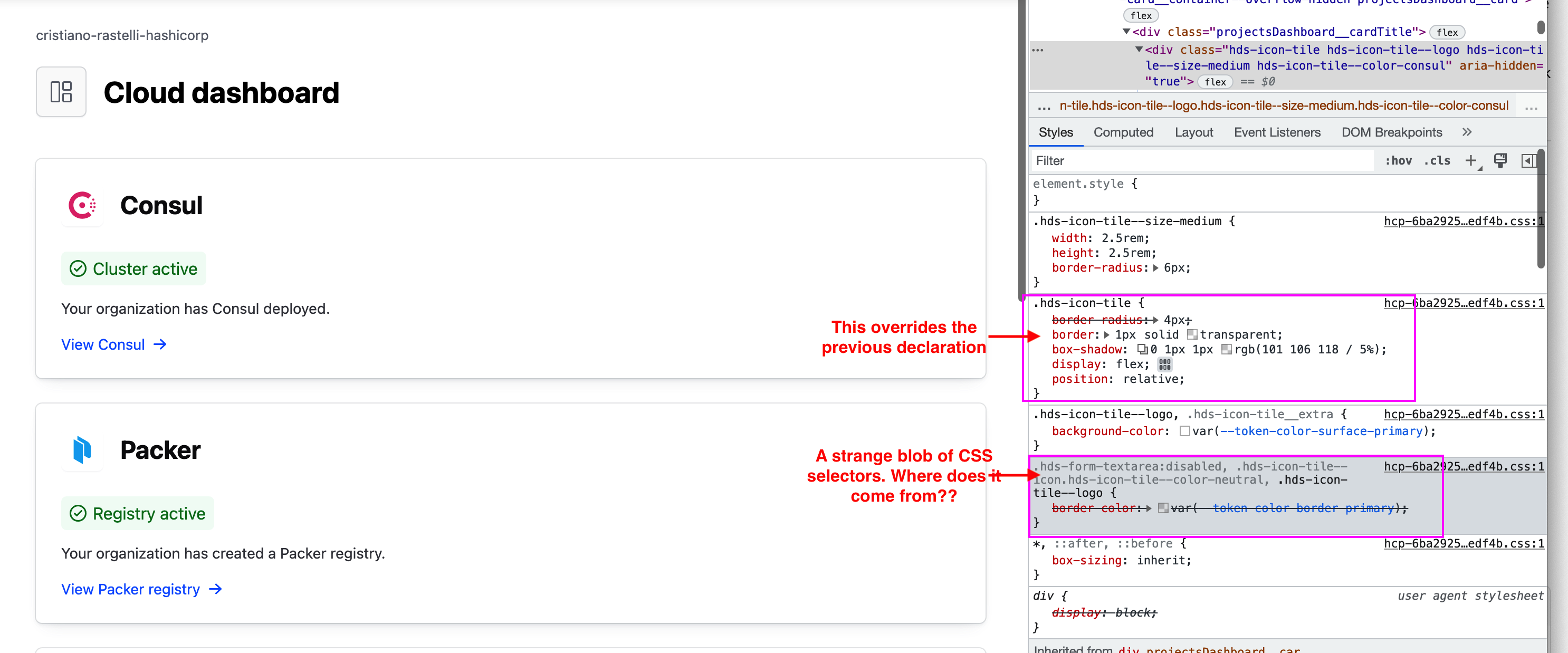1568x653 pixels.
Task: Click the new style rule plus icon
Action: 1472,160
